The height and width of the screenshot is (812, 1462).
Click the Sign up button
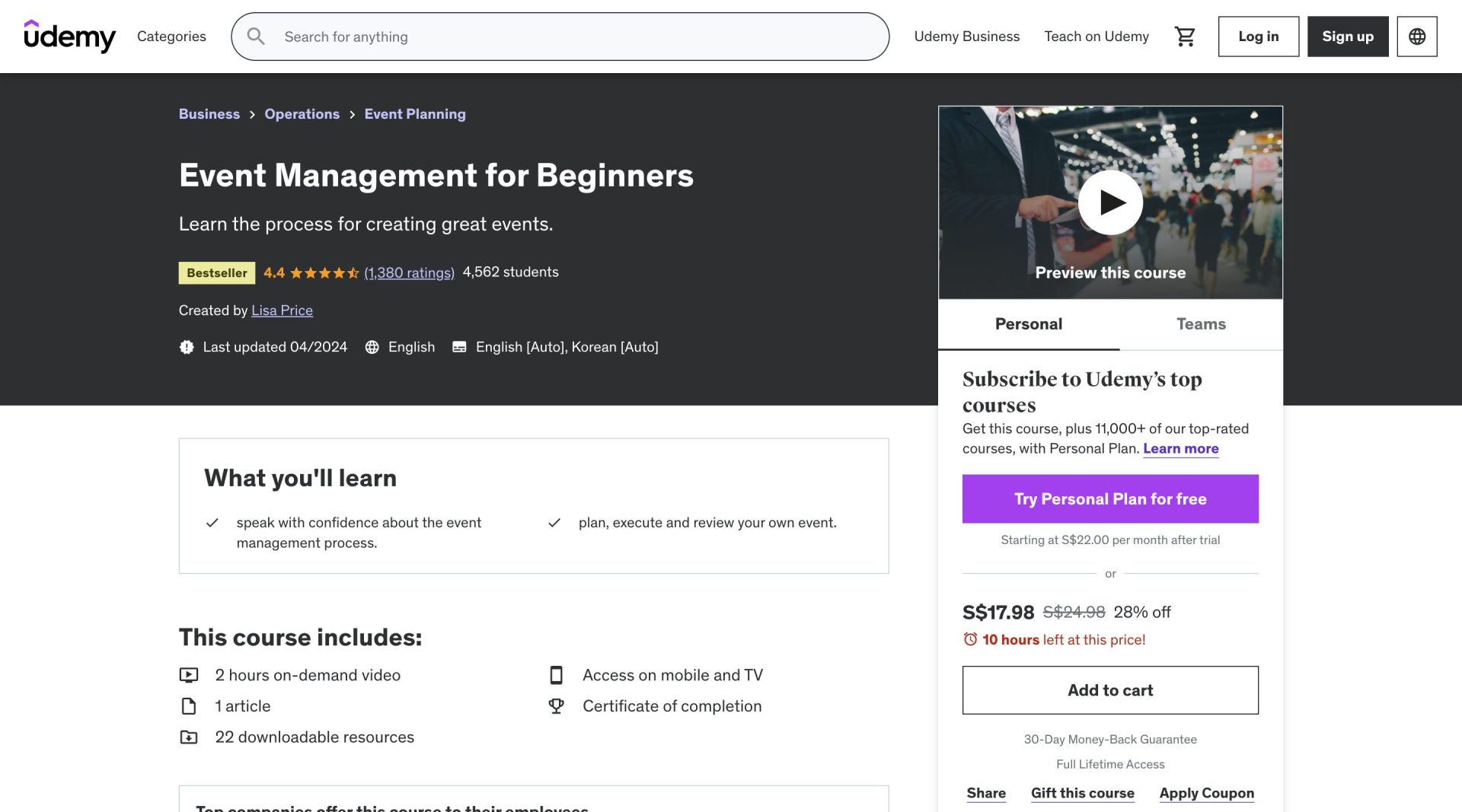[x=1347, y=36]
